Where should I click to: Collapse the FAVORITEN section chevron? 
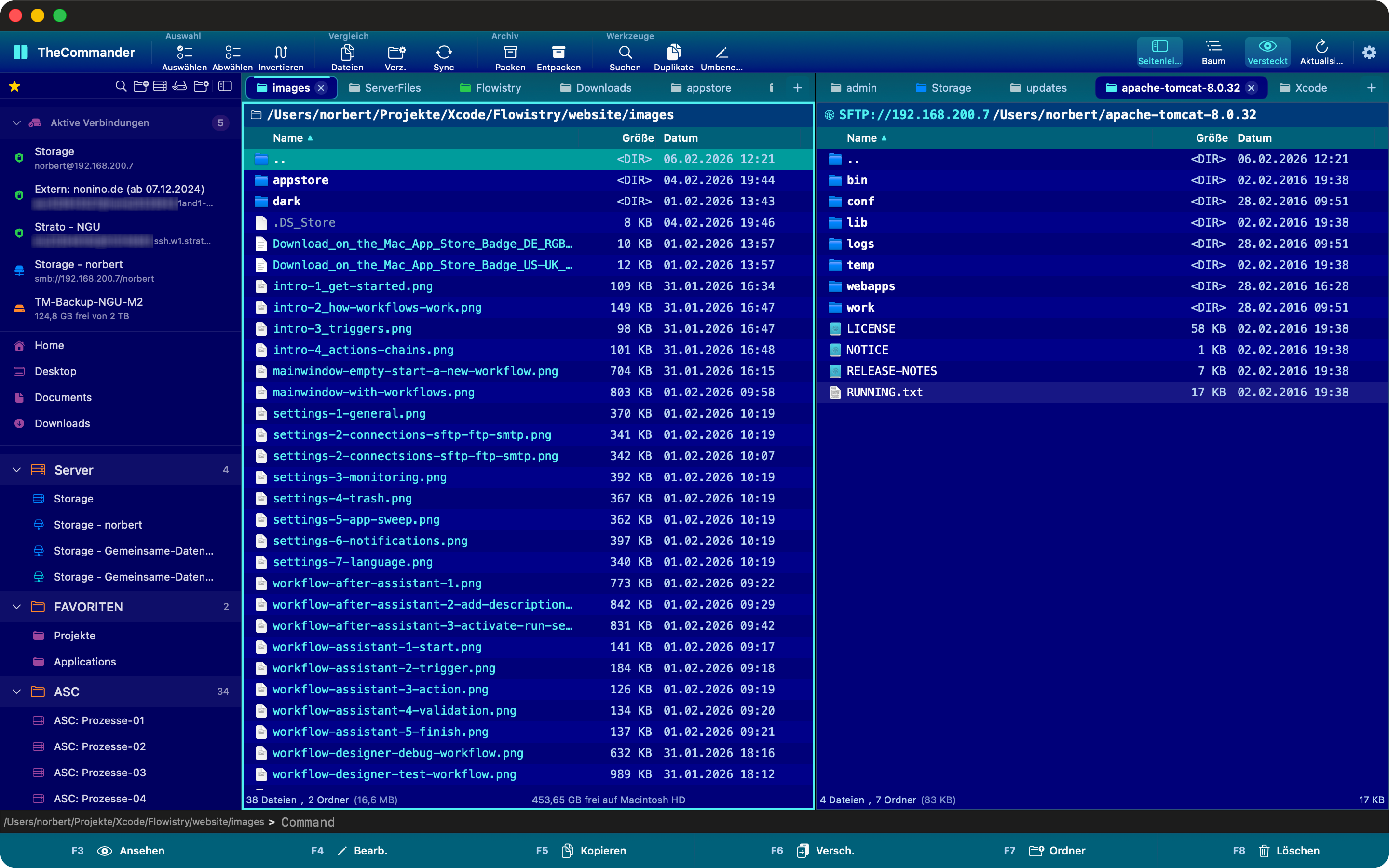coord(17,607)
